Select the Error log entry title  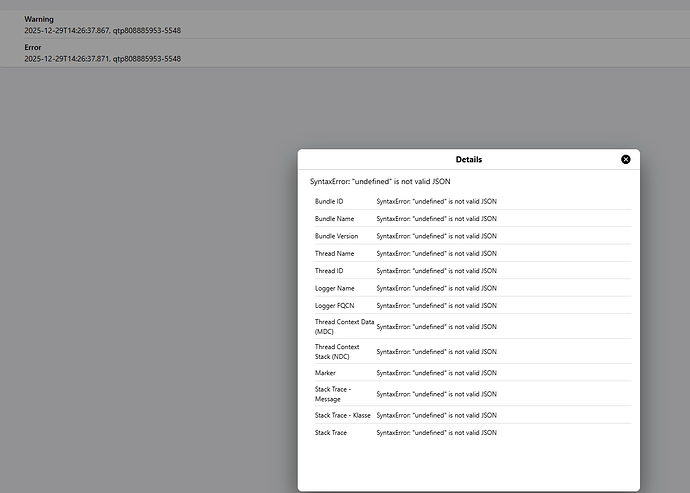click(33, 47)
